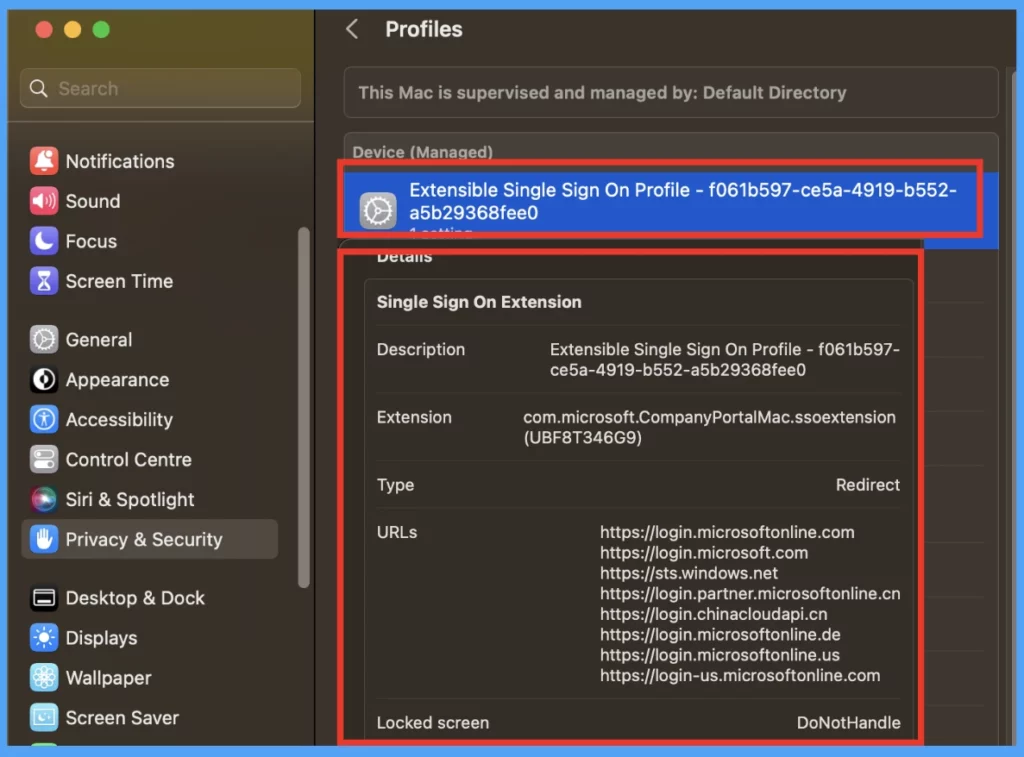Click the Notifications bell icon

pos(44,161)
